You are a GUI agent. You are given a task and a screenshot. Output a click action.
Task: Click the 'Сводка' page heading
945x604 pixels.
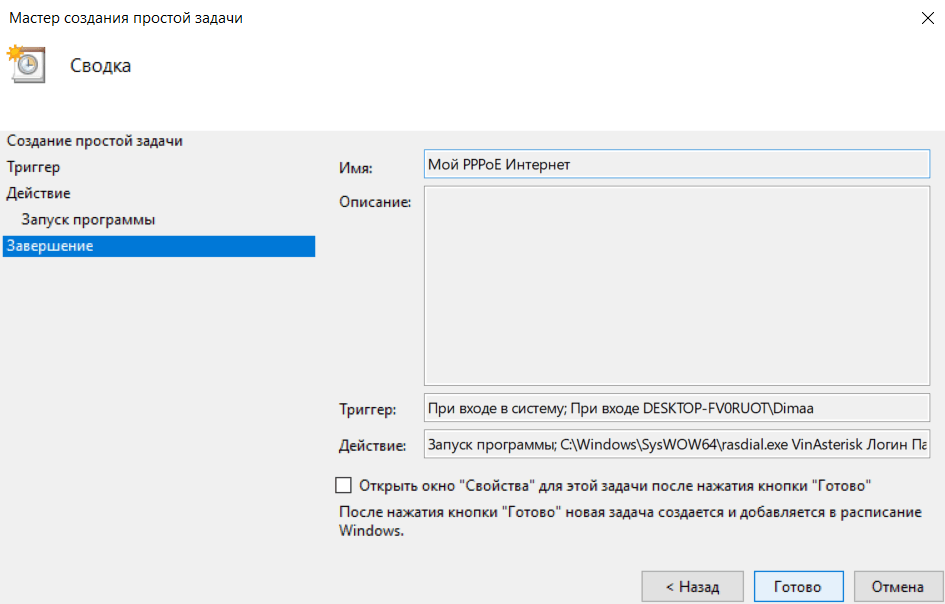[x=100, y=66]
